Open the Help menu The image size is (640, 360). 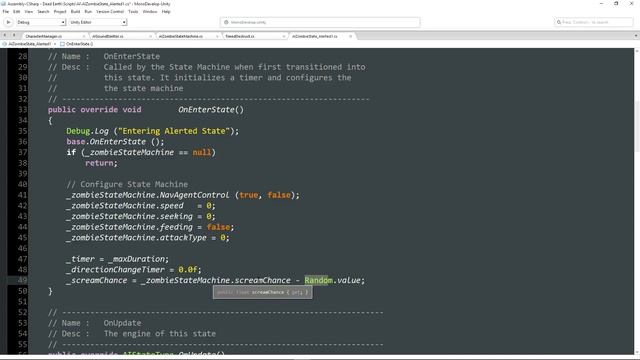pyautogui.click(x=166, y=11)
